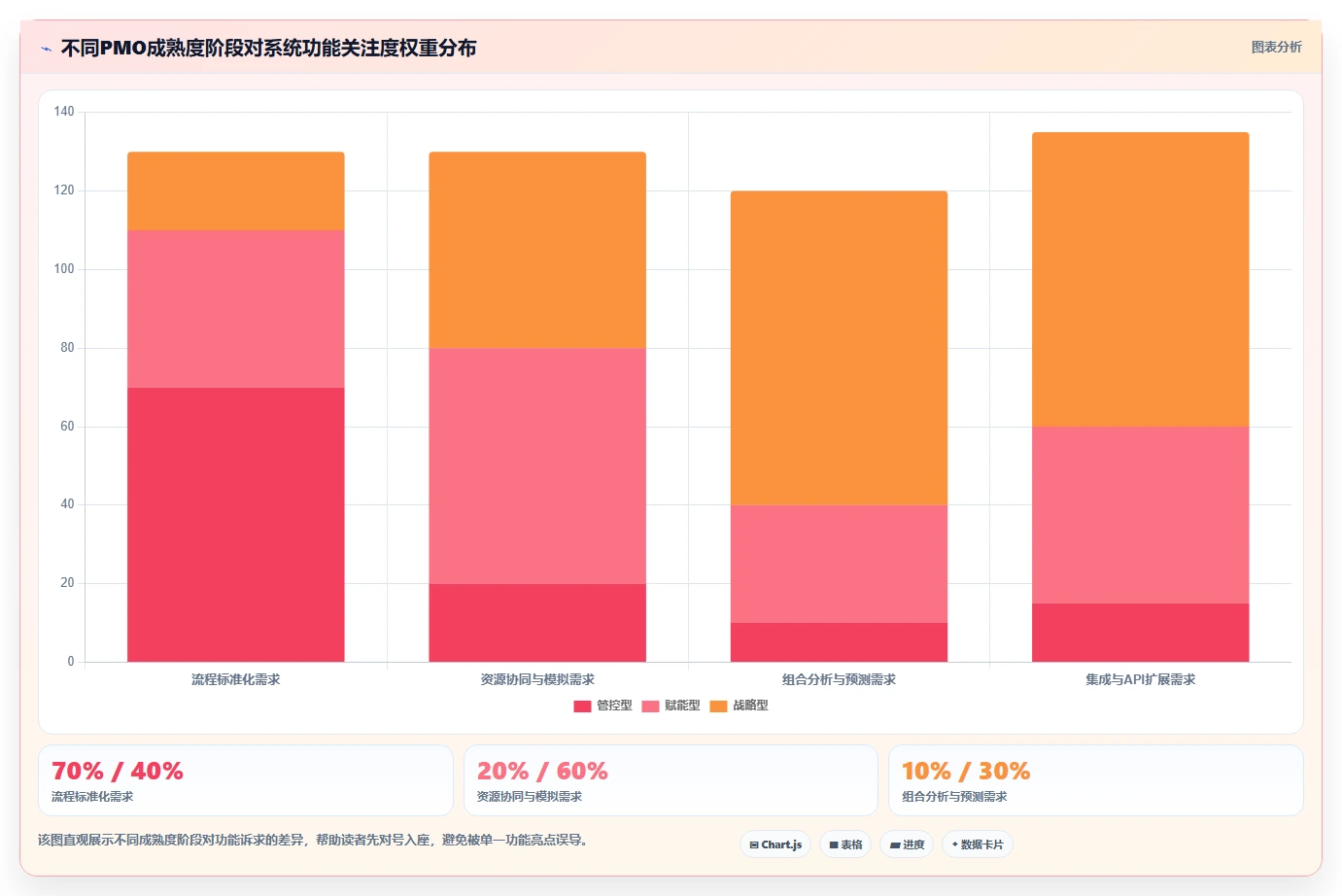
Task: Select the 进度 tag
Action: pyautogui.click(x=907, y=844)
